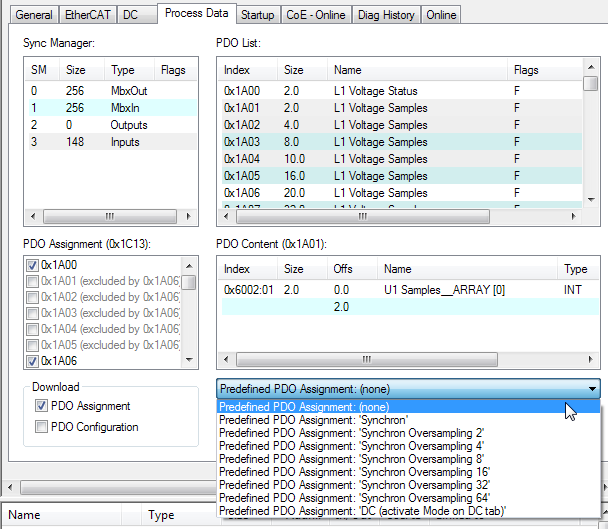Click PDO Assignment list scroll-up arrow
The image size is (608, 529).
(x=189, y=266)
